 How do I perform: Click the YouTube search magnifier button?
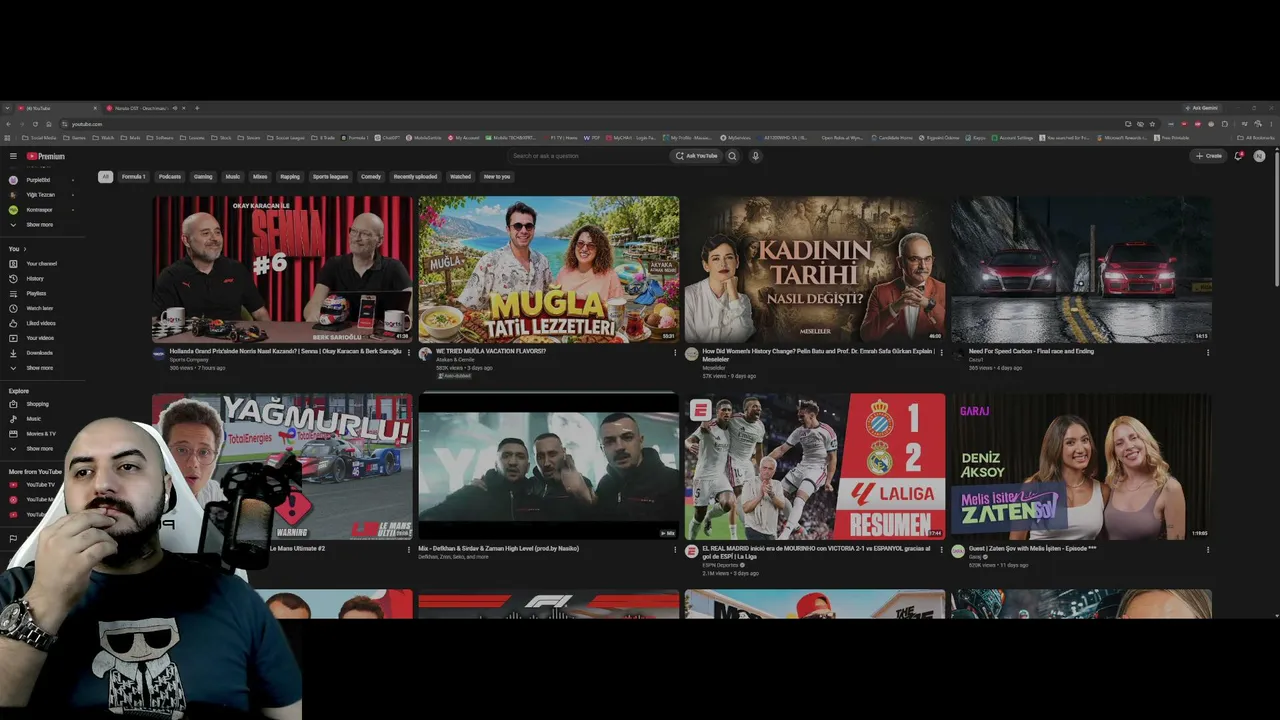tap(732, 156)
